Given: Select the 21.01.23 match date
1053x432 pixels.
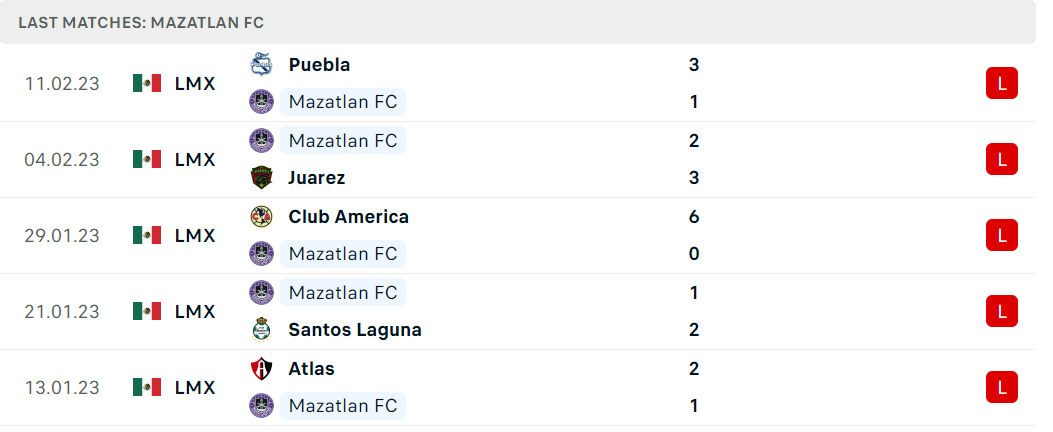Looking at the screenshot, I should click(62, 312).
